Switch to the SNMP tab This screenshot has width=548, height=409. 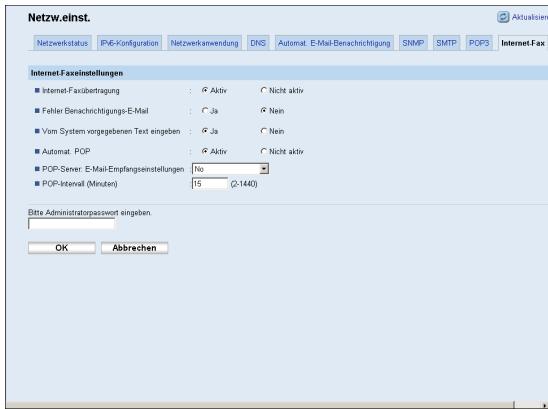point(413,43)
